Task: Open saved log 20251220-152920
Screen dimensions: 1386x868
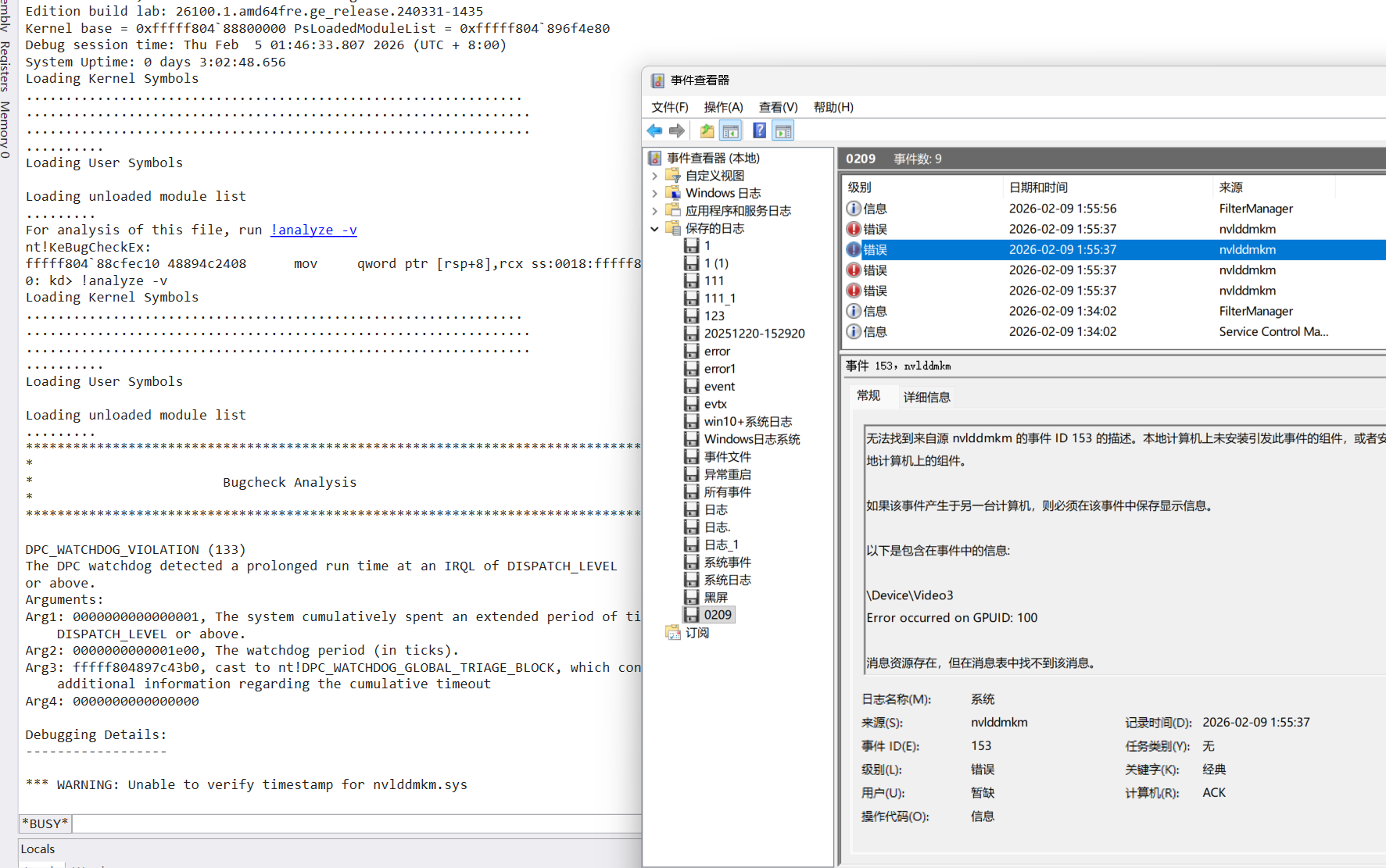Action: (x=754, y=333)
